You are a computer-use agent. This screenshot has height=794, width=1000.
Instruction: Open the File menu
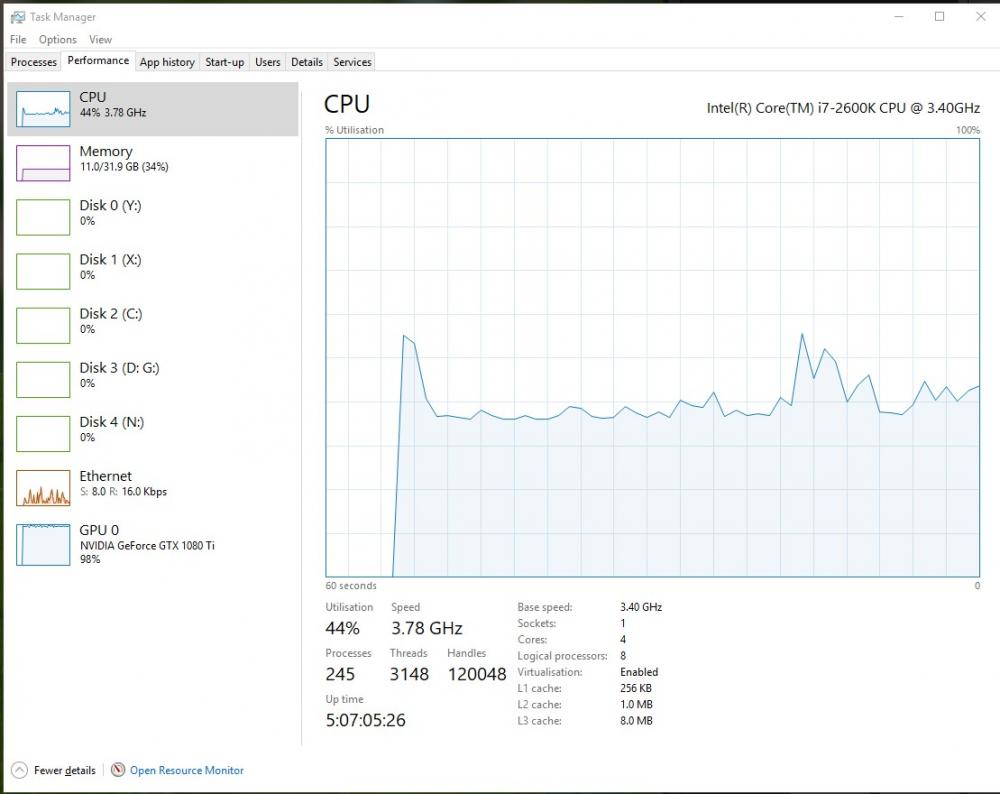click(x=18, y=40)
